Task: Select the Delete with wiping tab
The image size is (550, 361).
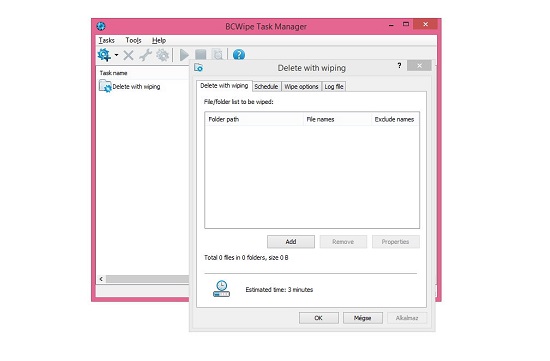Action: pyautogui.click(x=224, y=86)
